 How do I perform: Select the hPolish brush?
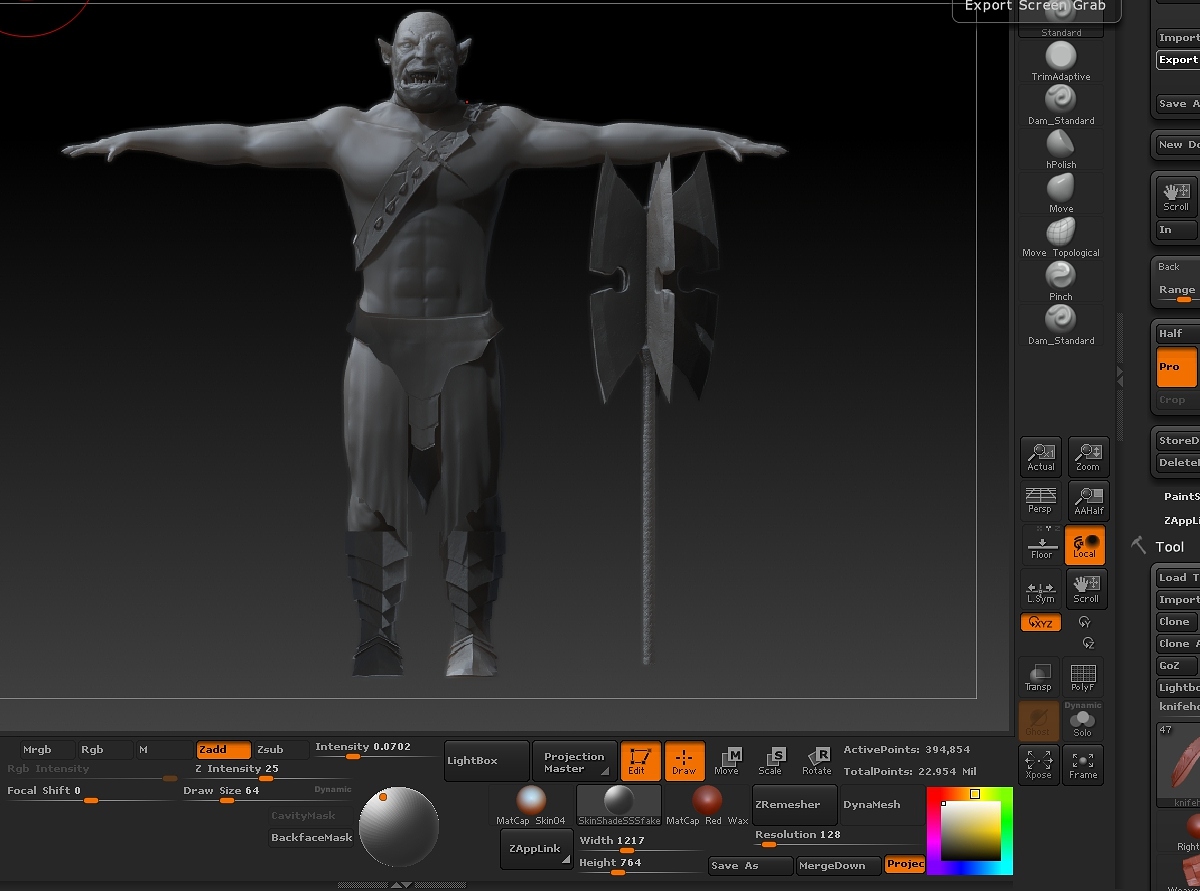1060,150
